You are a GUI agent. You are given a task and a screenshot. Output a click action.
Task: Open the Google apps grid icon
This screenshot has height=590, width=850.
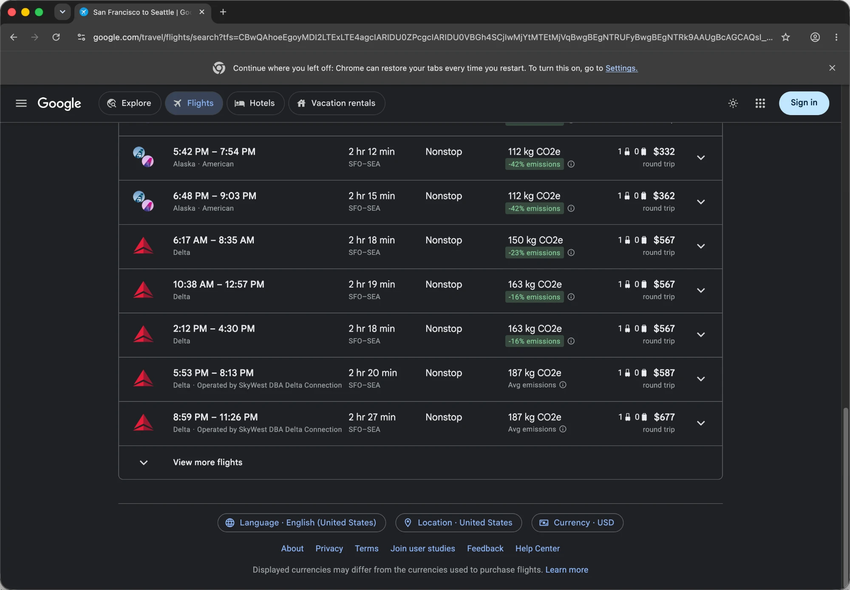click(760, 103)
